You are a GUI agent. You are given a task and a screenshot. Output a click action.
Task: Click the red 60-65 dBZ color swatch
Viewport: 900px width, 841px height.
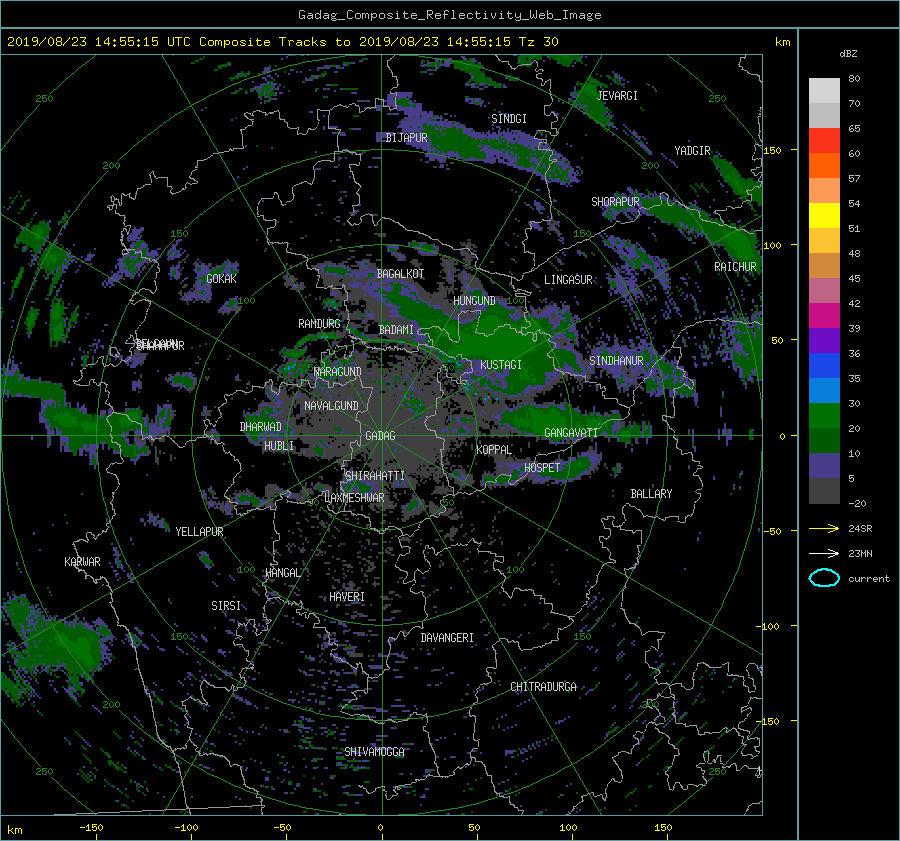click(x=824, y=141)
